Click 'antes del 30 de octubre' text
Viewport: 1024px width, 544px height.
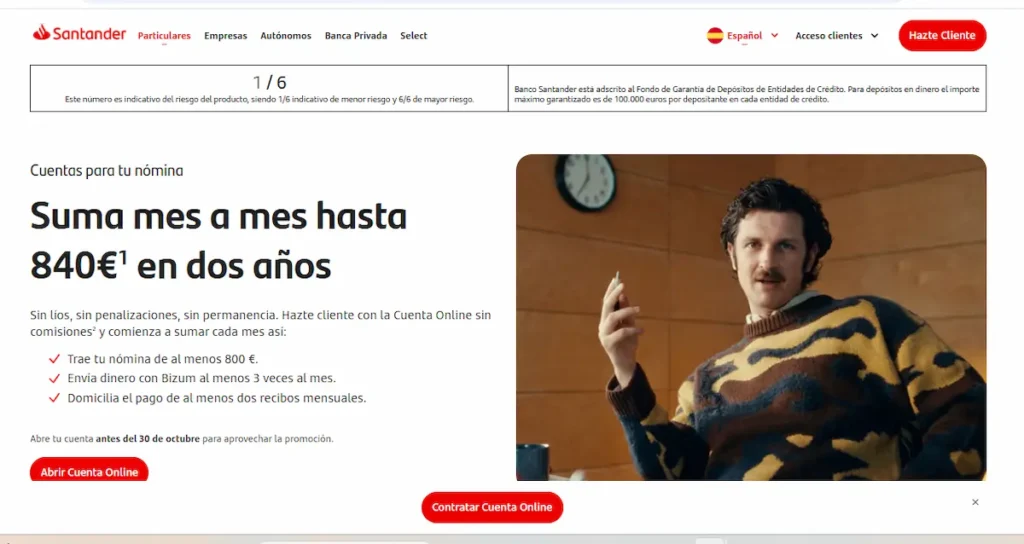[x=148, y=439]
